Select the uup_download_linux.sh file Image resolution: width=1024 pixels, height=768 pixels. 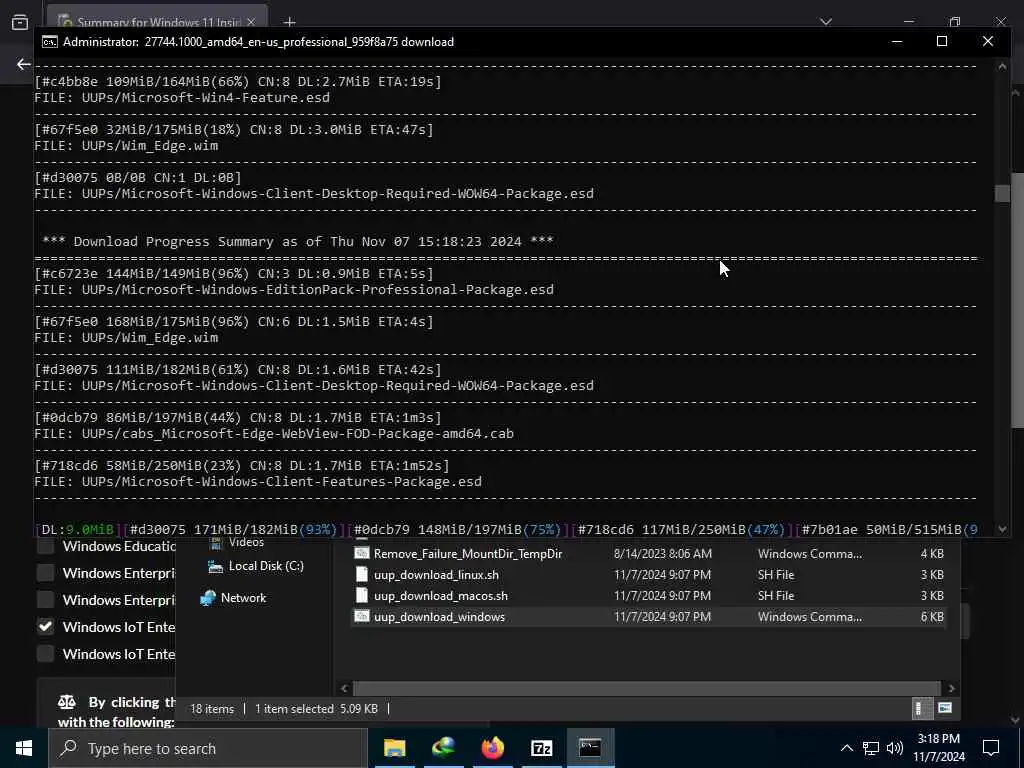(x=436, y=575)
